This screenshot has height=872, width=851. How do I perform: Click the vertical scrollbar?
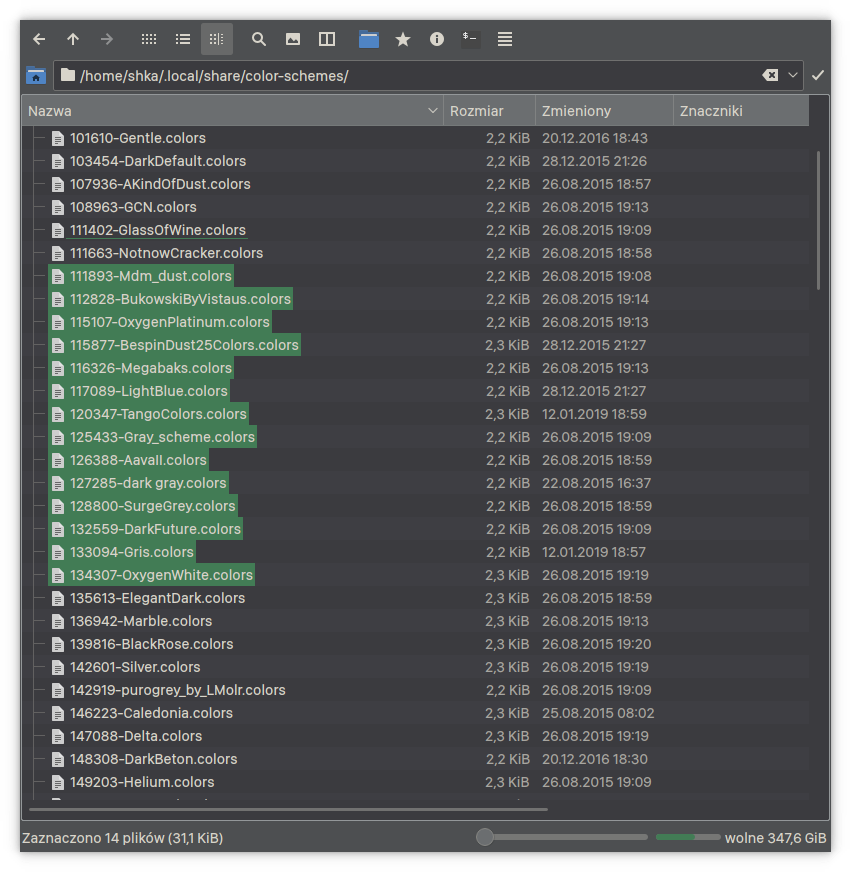click(818, 220)
